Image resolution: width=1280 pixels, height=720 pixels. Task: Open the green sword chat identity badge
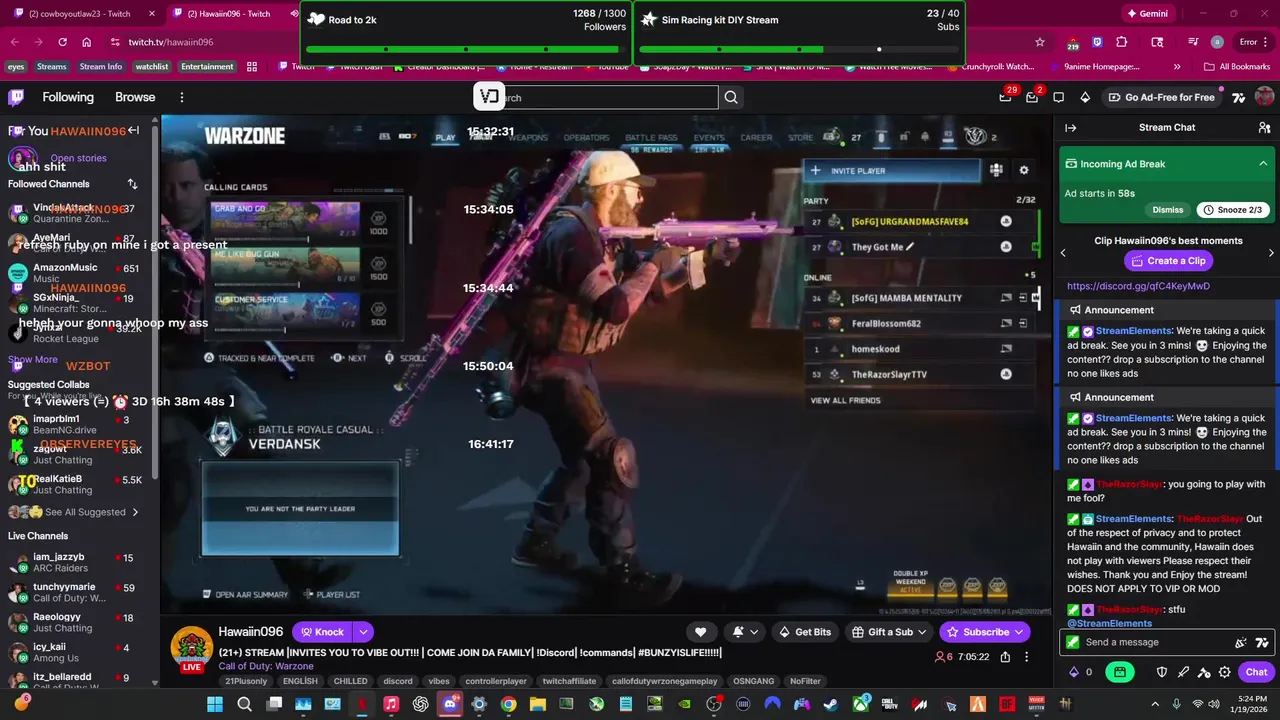pos(1073,642)
